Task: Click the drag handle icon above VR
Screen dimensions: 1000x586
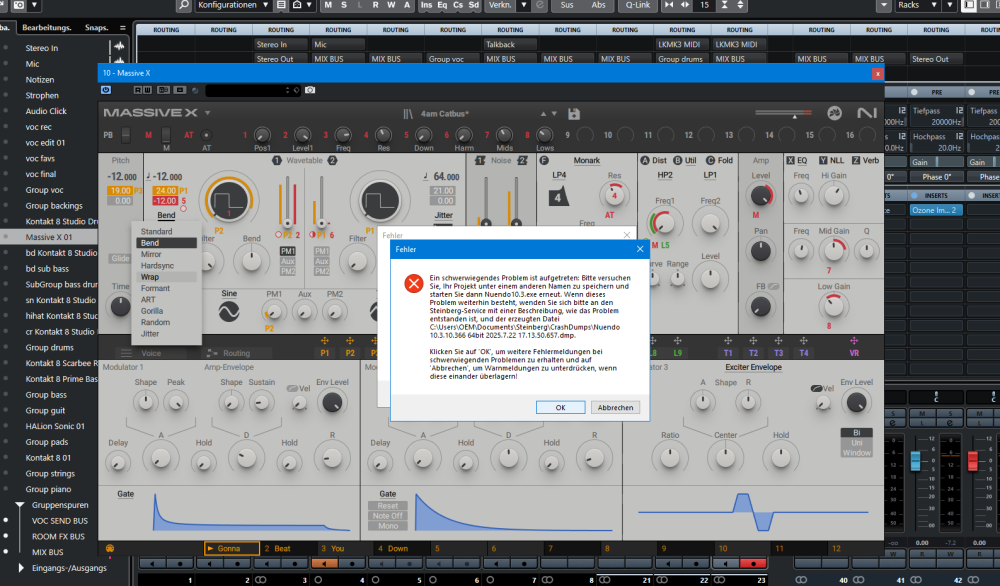Action: pyautogui.click(x=854, y=341)
